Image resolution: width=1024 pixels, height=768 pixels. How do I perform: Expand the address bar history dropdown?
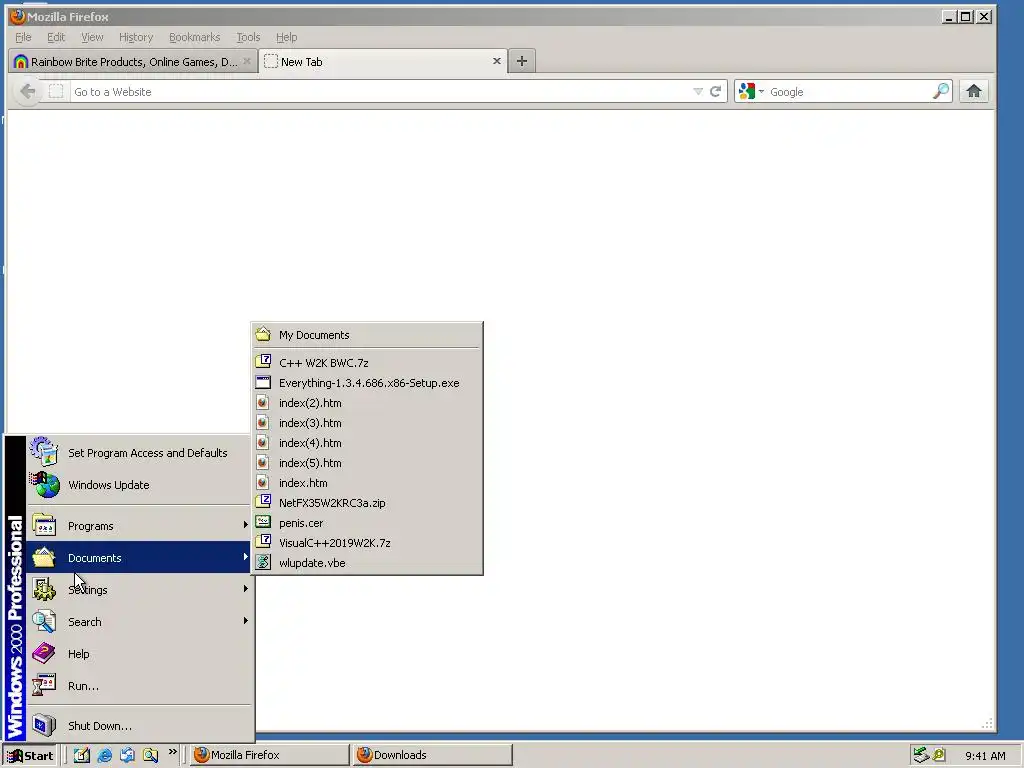pos(697,92)
